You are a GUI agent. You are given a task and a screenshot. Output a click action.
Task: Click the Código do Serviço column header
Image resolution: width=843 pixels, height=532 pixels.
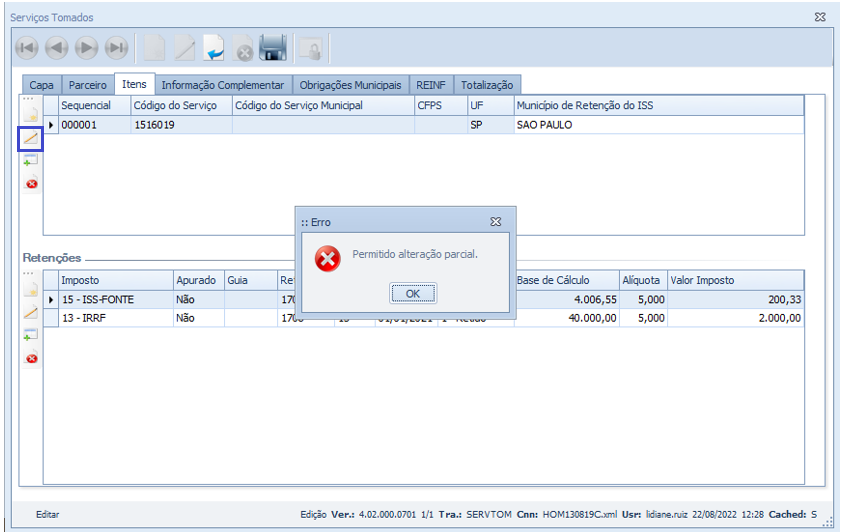click(x=180, y=105)
